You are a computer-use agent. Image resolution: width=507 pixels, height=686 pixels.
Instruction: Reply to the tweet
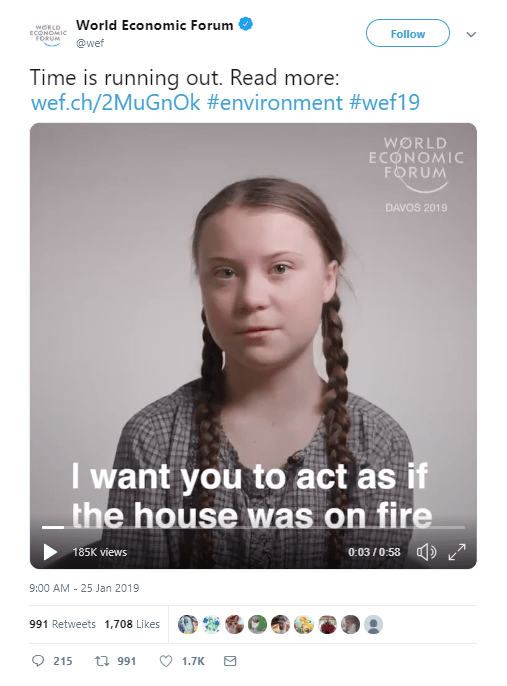point(38,661)
